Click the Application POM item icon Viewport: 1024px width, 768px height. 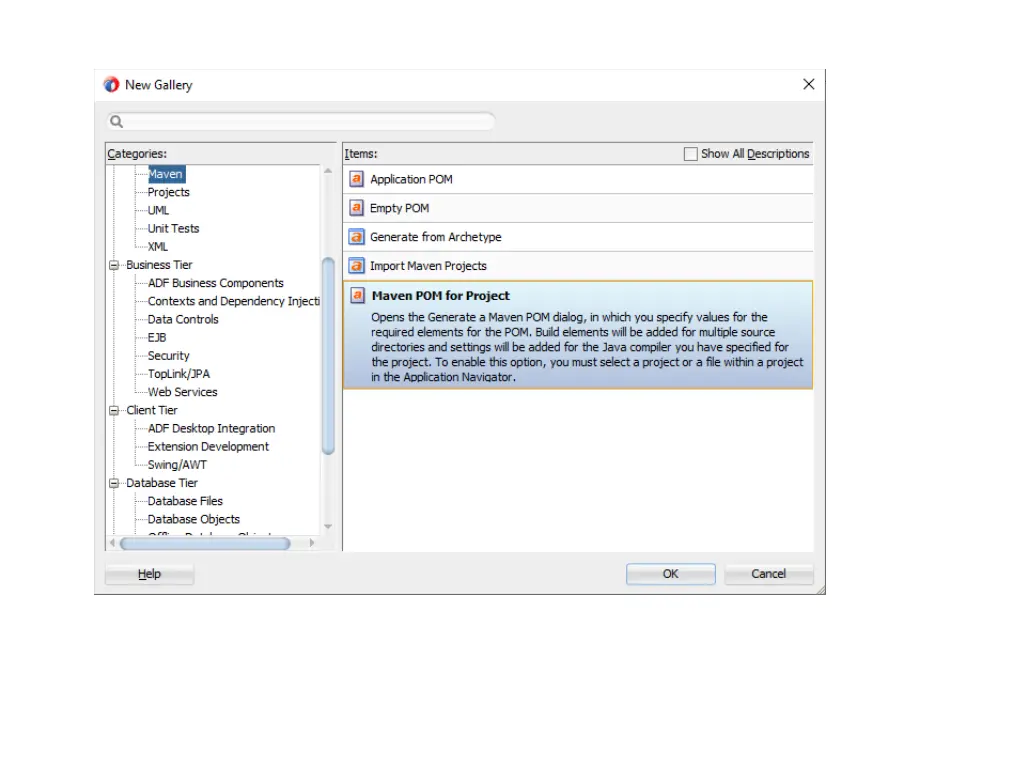click(356, 179)
